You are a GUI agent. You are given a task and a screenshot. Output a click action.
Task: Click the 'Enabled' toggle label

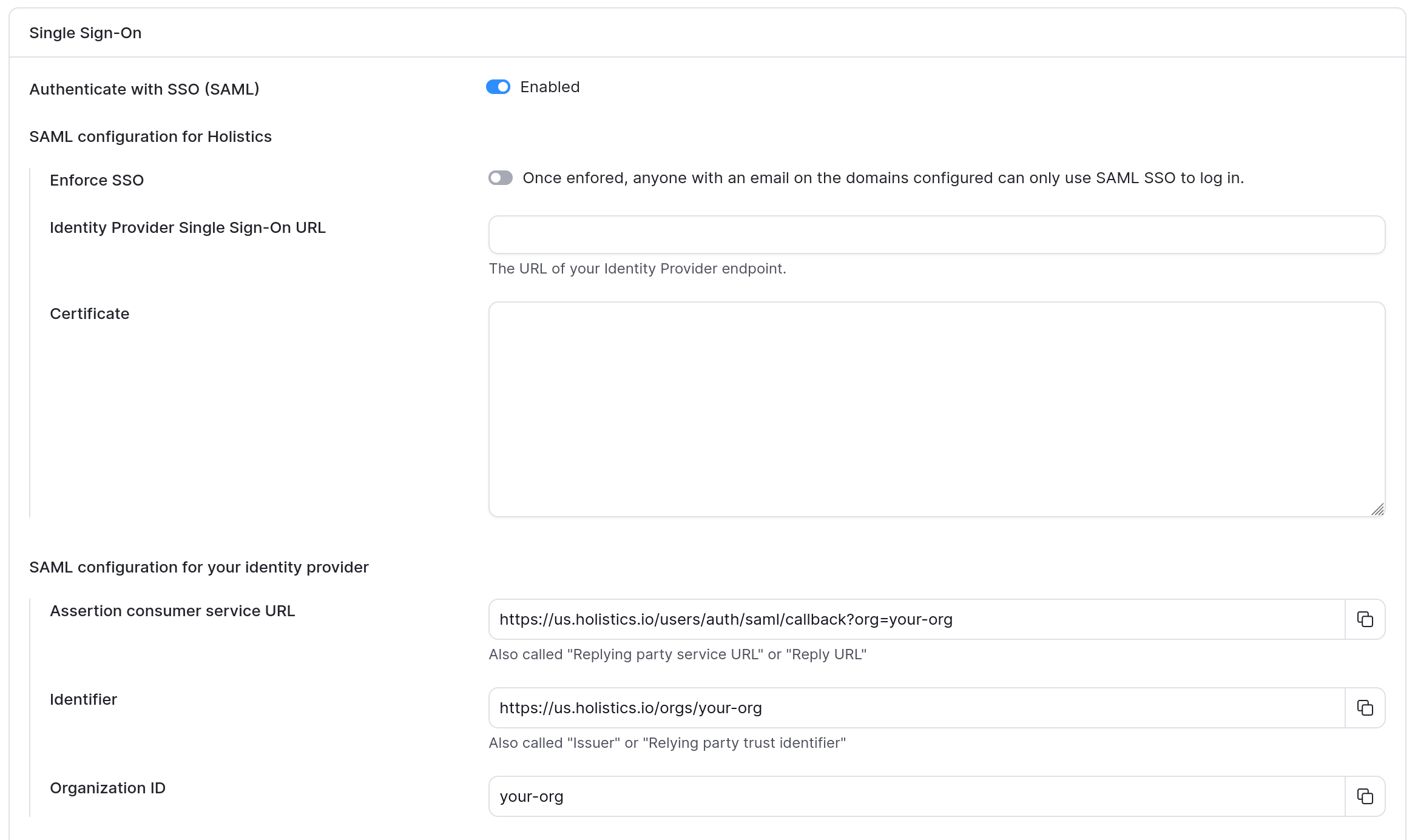pos(550,87)
